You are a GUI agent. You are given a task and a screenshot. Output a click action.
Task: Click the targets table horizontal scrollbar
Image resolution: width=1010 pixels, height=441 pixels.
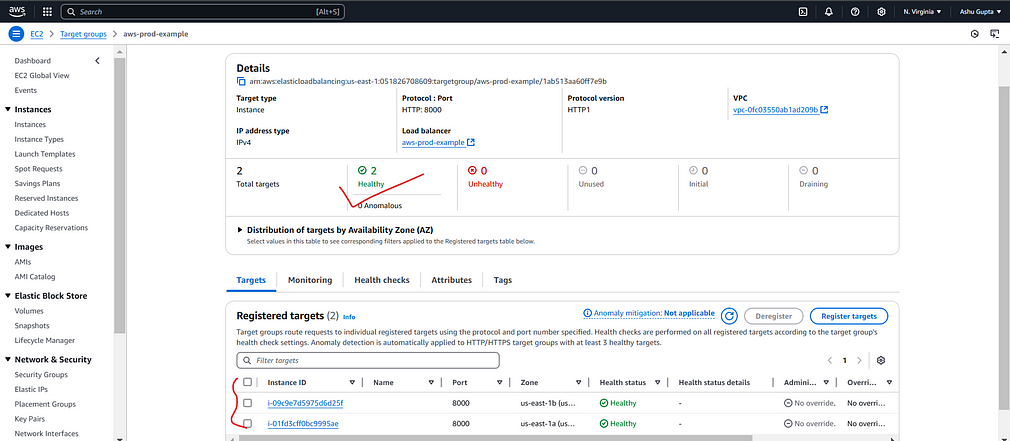click(496, 438)
